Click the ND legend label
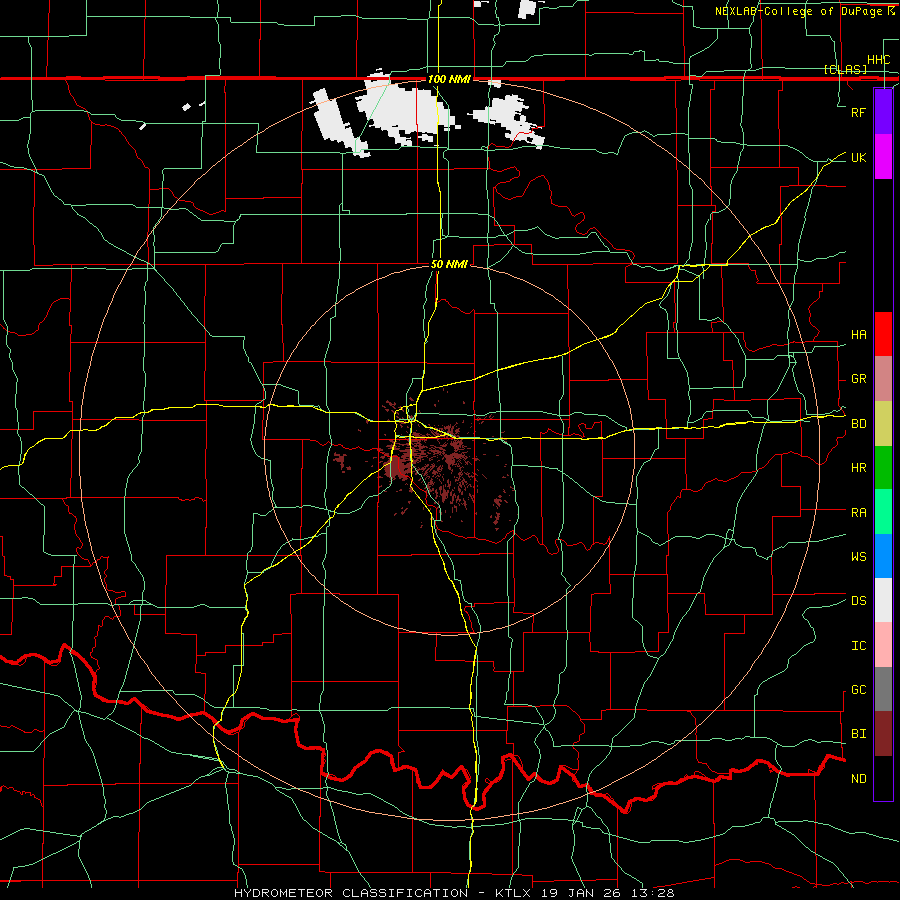The width and height of the screenshot is (900, 900). pyautogui.click(x=858, y=779)
